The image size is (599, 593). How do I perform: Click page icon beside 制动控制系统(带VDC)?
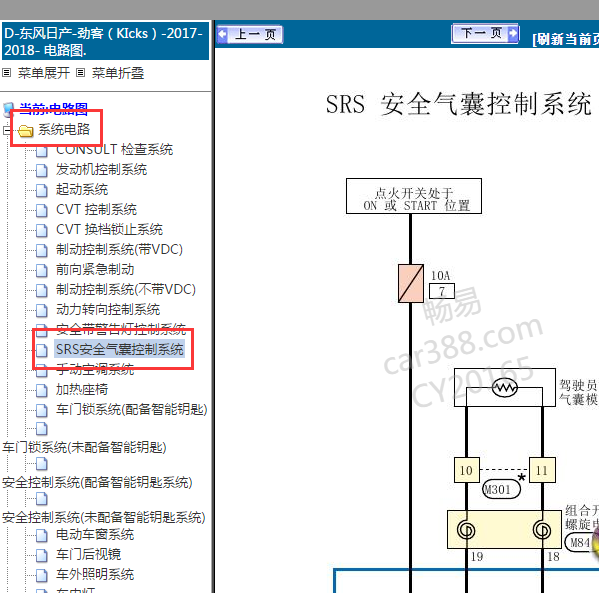point(42,251)
